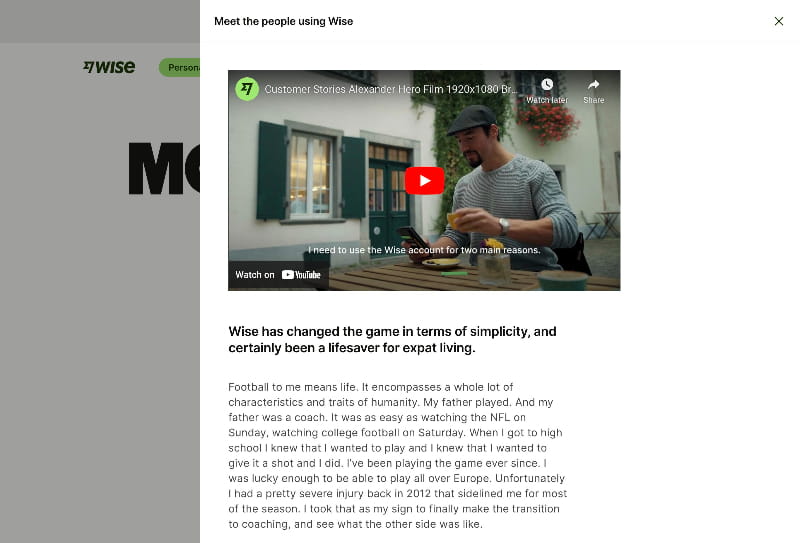Click the Watch on YouTube link
Image resolution: width=800 pixels, height=543 pixels.
[278, 275]
